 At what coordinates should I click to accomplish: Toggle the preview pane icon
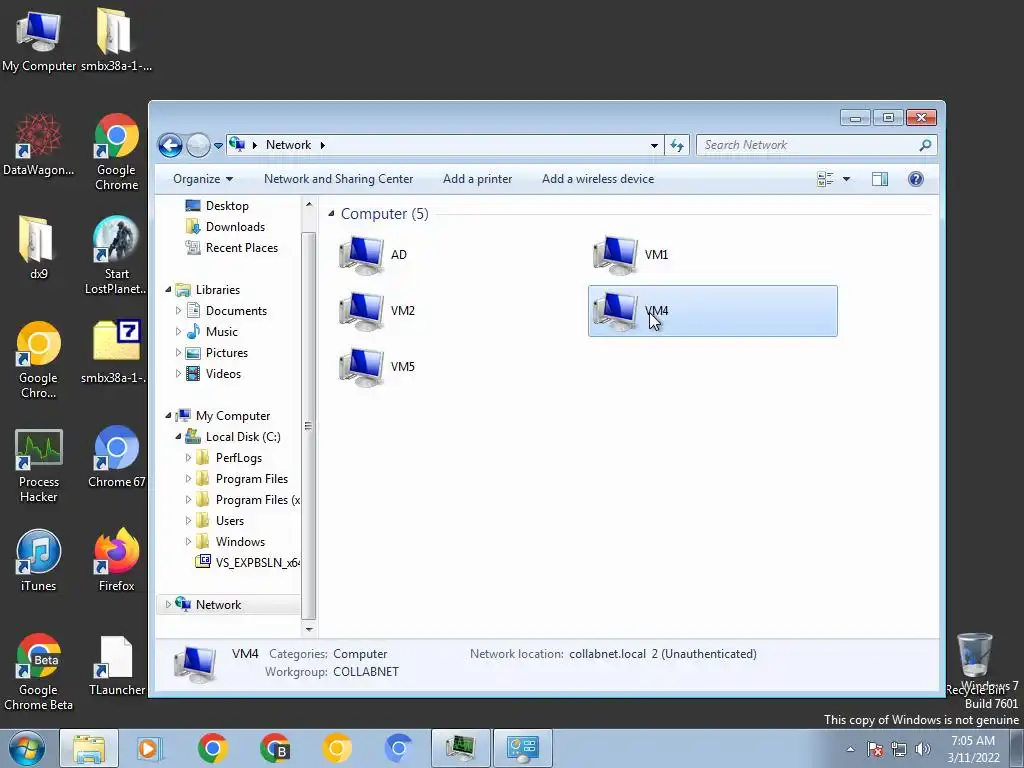pyautogui.click(x=880, y=179)
